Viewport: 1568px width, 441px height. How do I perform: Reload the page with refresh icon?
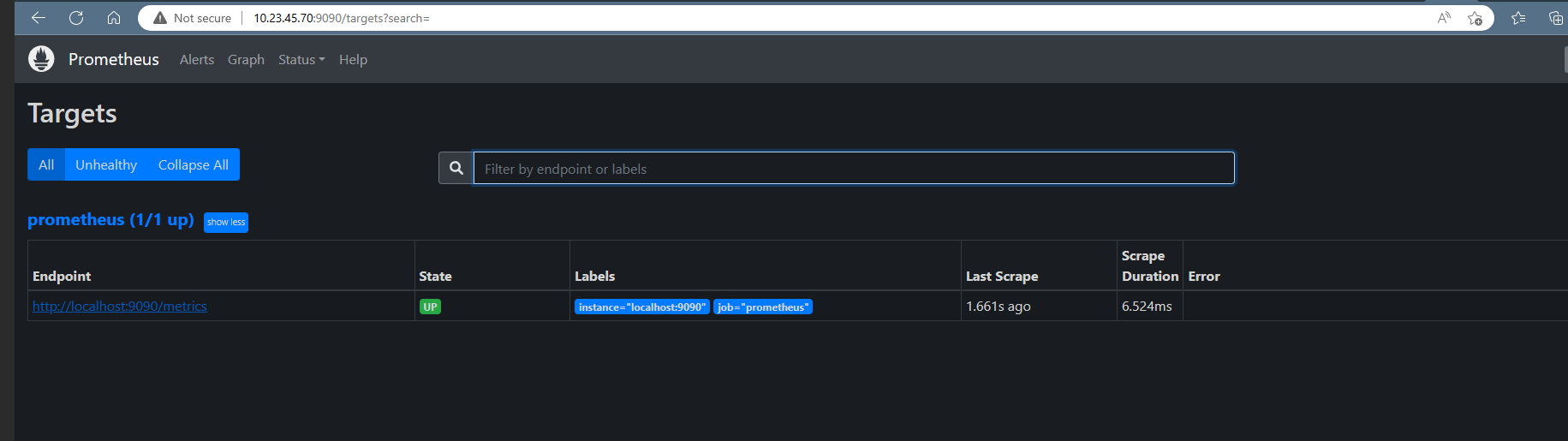coord(76,18)
